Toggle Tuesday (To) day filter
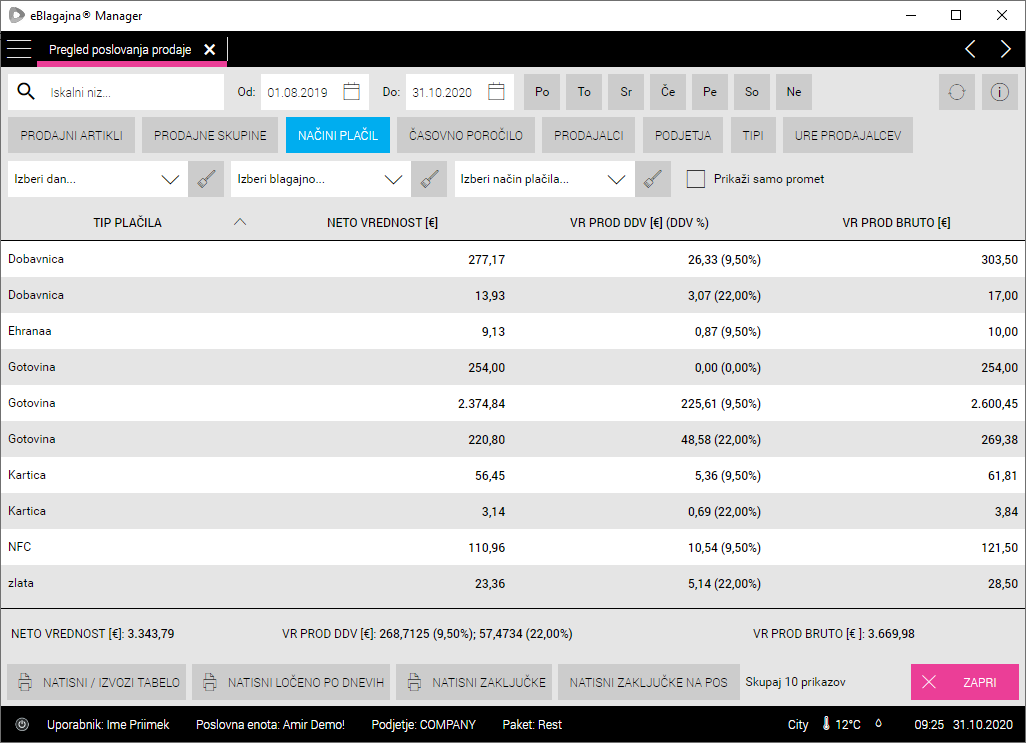1026x743 pixels. (x=584, y=92)
